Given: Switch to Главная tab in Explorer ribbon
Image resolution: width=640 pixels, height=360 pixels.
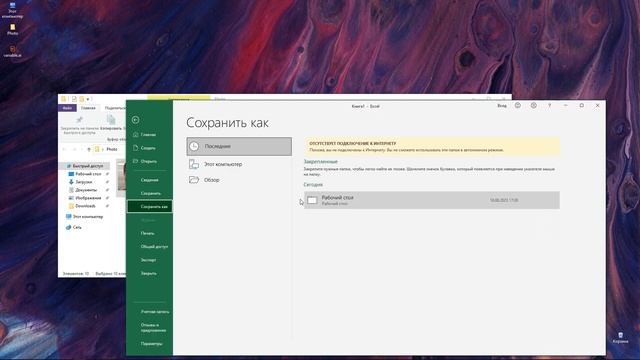Looking at the screenshot, I should (x=88, y=108).
